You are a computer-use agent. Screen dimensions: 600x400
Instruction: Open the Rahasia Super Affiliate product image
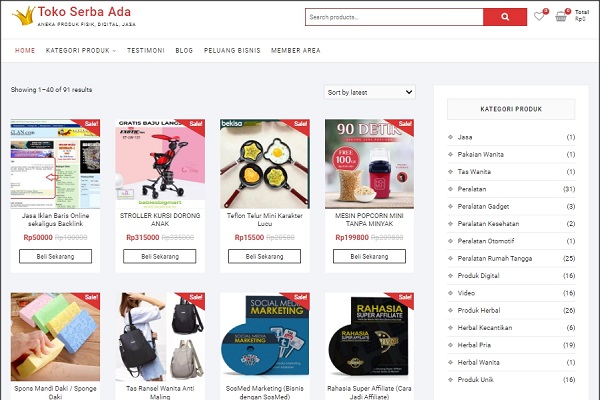point(369,337)
